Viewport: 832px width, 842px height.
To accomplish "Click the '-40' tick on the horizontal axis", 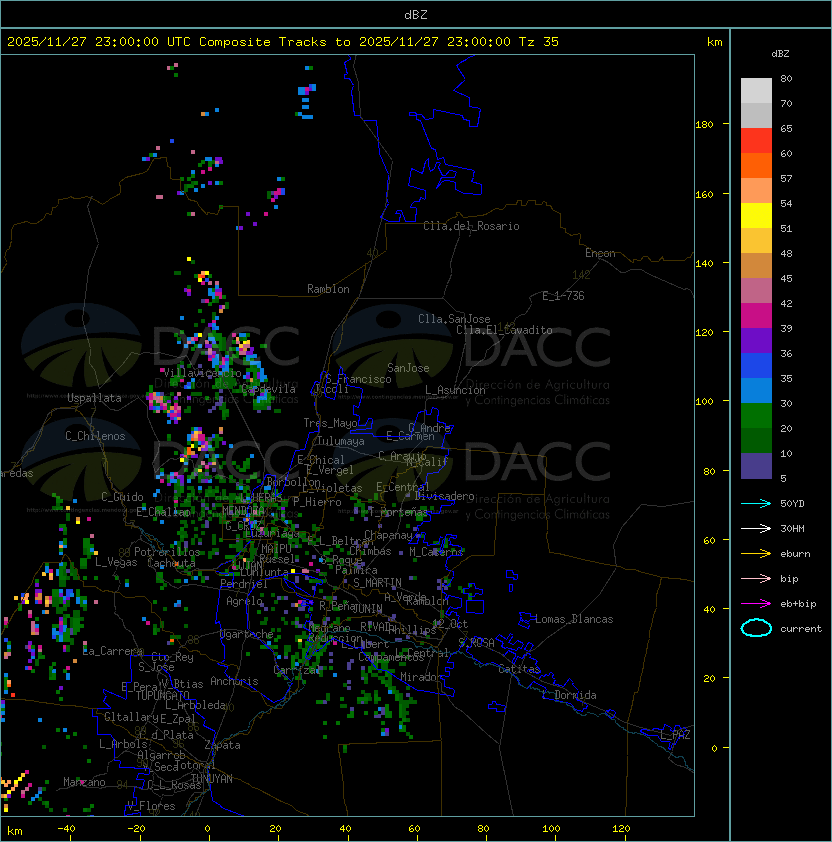I will click(66, 829).
